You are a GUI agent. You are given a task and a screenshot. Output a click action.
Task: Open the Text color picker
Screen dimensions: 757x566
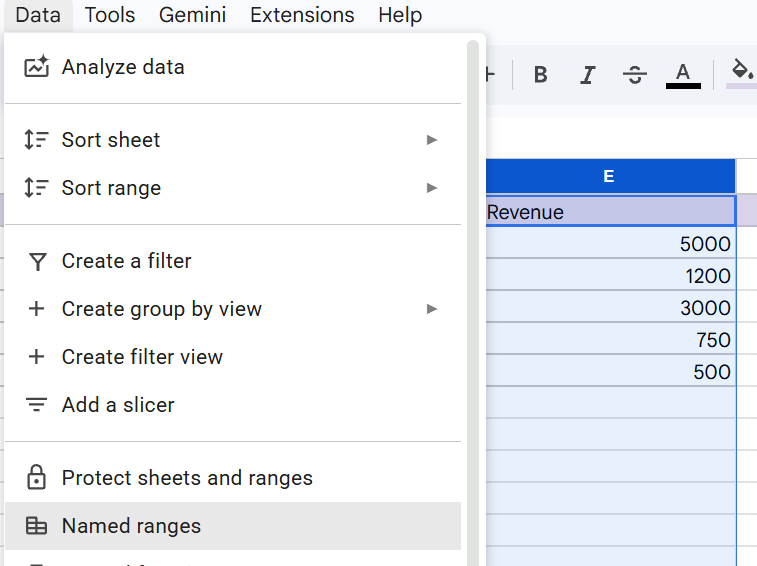click(x=683, y=75)
